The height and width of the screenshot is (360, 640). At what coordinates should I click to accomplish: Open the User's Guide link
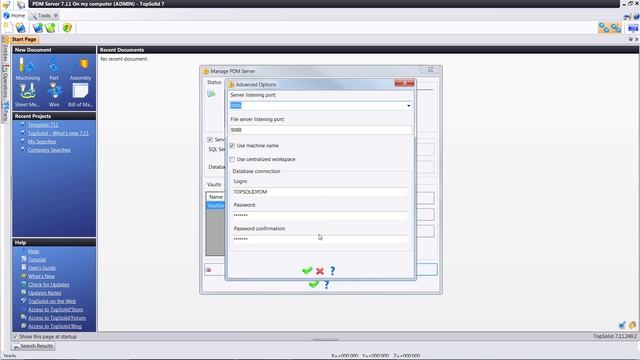(x=42, y=268)
